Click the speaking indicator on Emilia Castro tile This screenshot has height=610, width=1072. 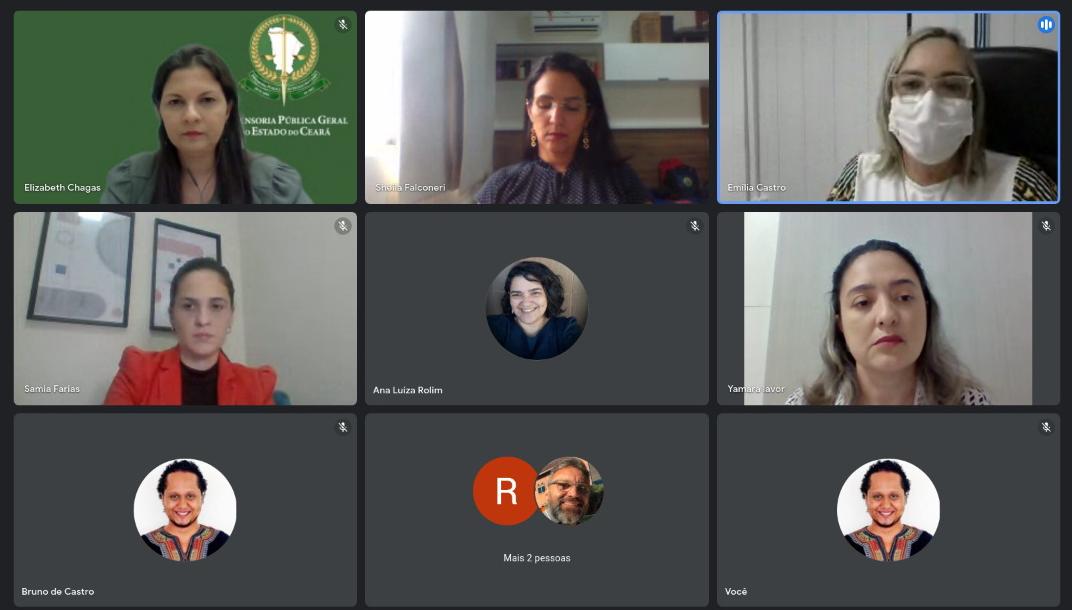1045,25
